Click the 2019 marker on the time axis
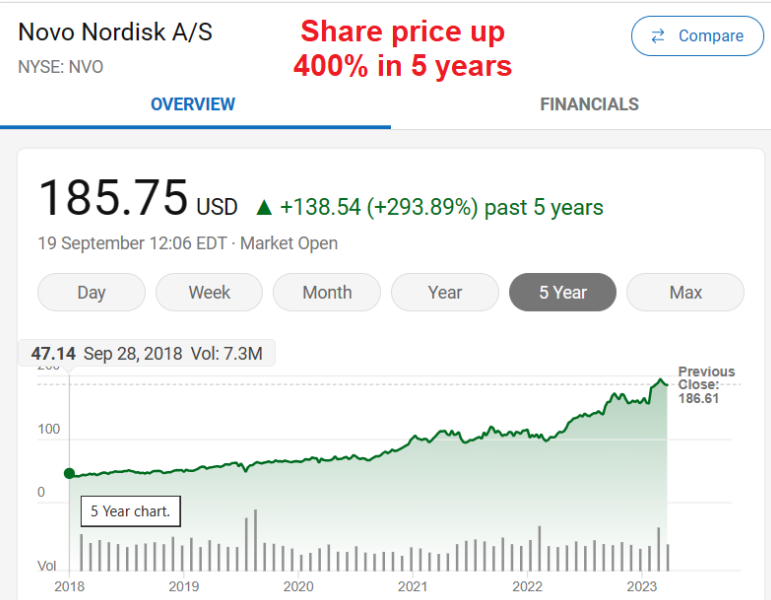 coord(184,586)
